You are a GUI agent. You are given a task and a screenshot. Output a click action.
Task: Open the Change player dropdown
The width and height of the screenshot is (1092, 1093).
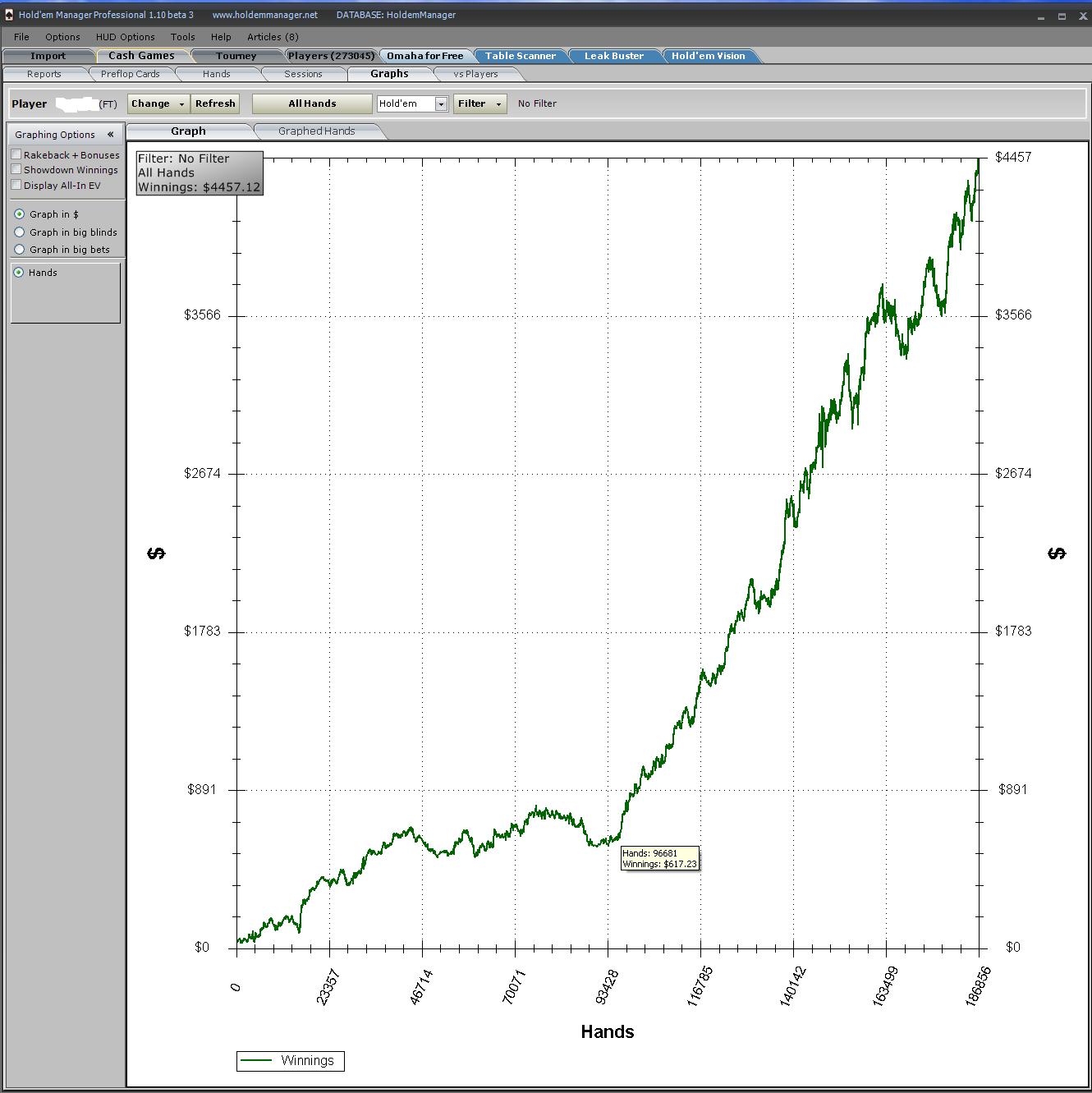tap(158, 103)
